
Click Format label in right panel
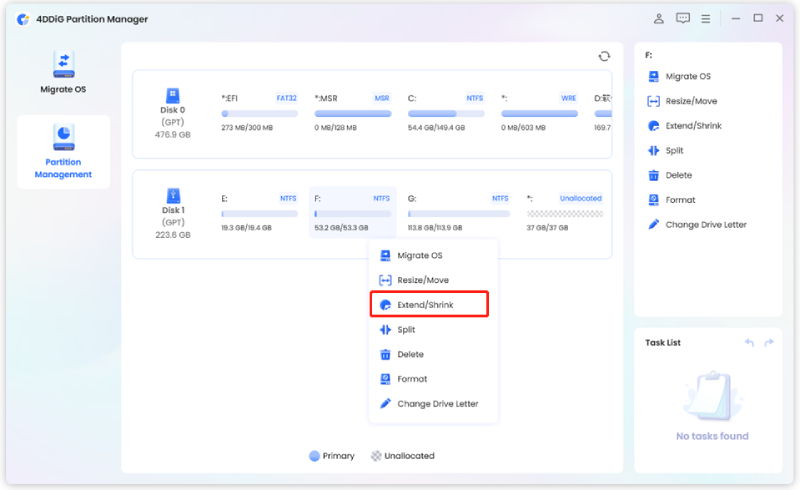(680, 200)
